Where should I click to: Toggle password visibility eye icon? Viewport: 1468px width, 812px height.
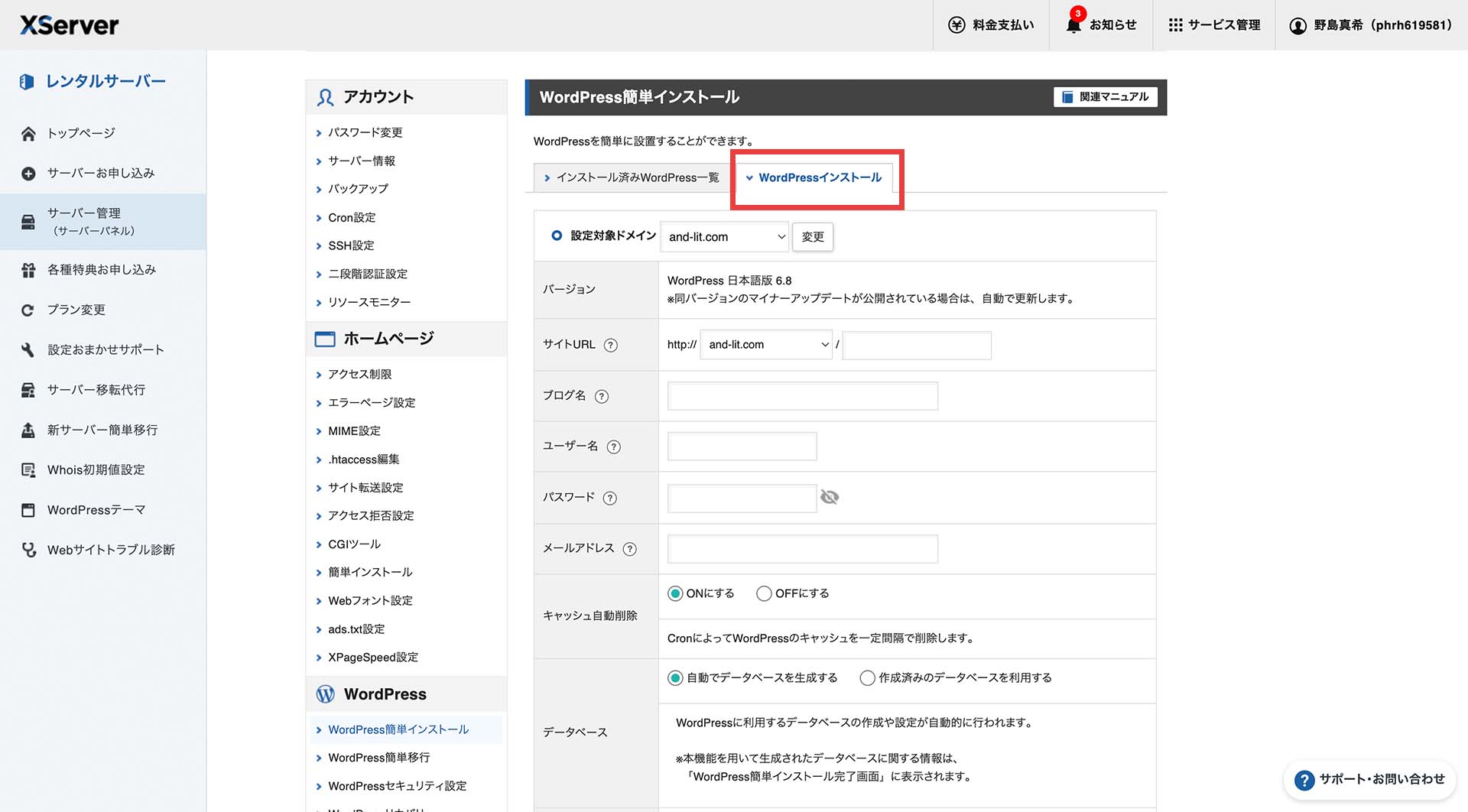click(830, 498)
